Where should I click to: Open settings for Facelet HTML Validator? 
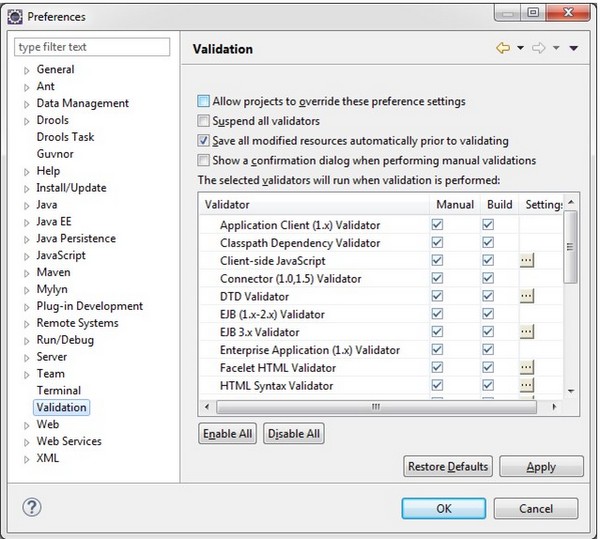(x=527, y=367)
